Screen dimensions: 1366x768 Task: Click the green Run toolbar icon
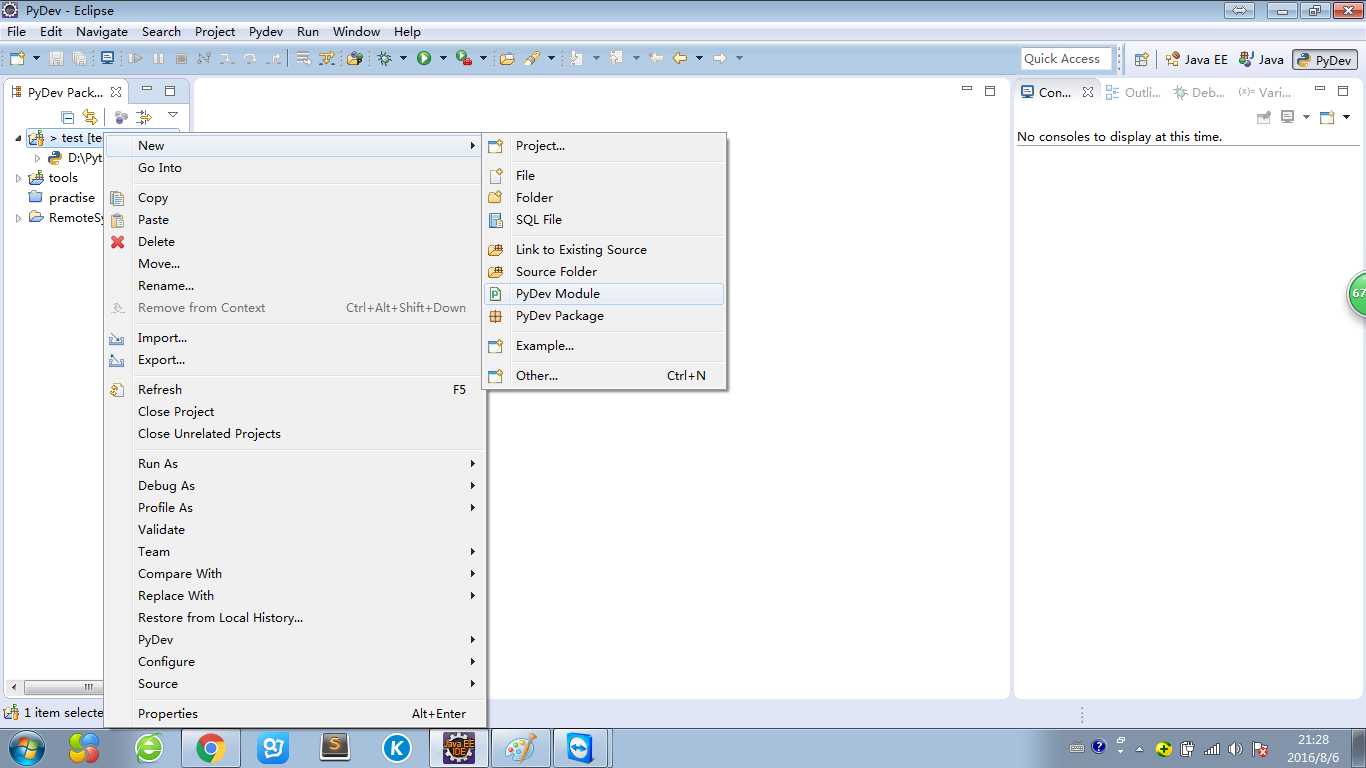pos(424,58)
